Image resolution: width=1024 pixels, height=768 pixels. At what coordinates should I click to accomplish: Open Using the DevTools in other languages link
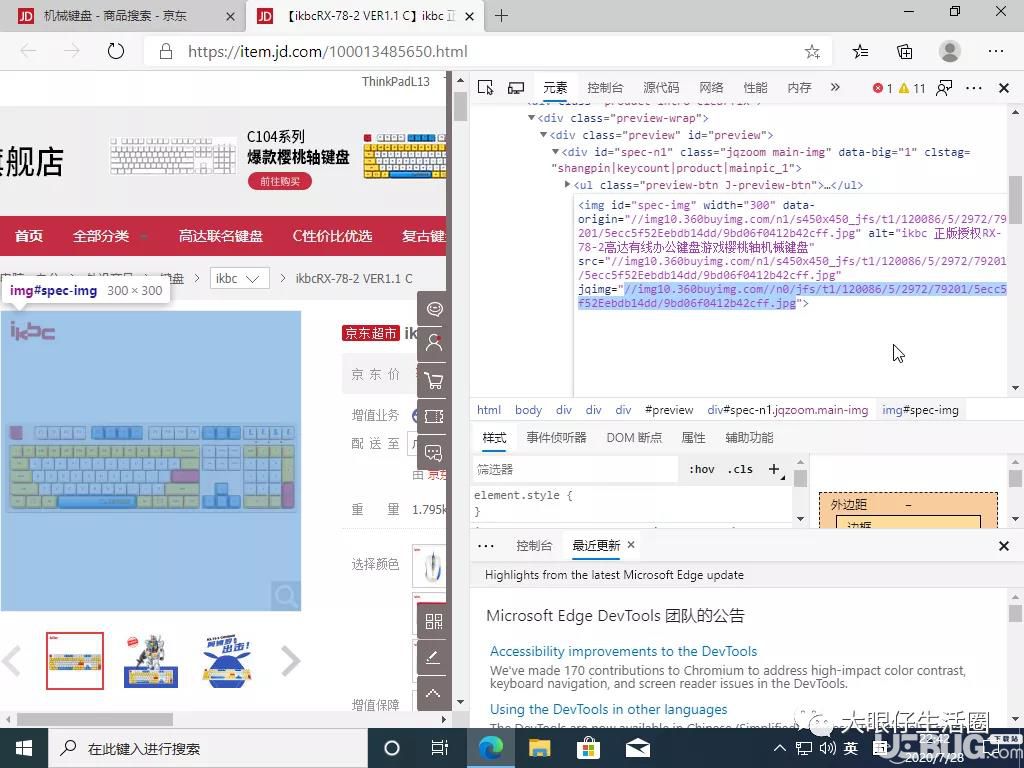tap(609, 709)
